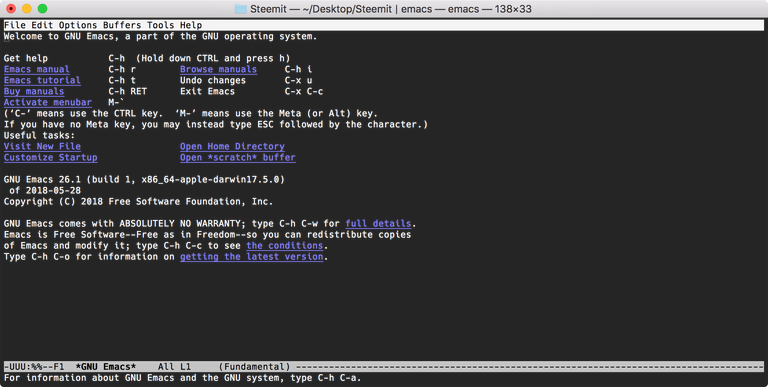Click the 'Undo changes' text

click(x=213, y=80)
